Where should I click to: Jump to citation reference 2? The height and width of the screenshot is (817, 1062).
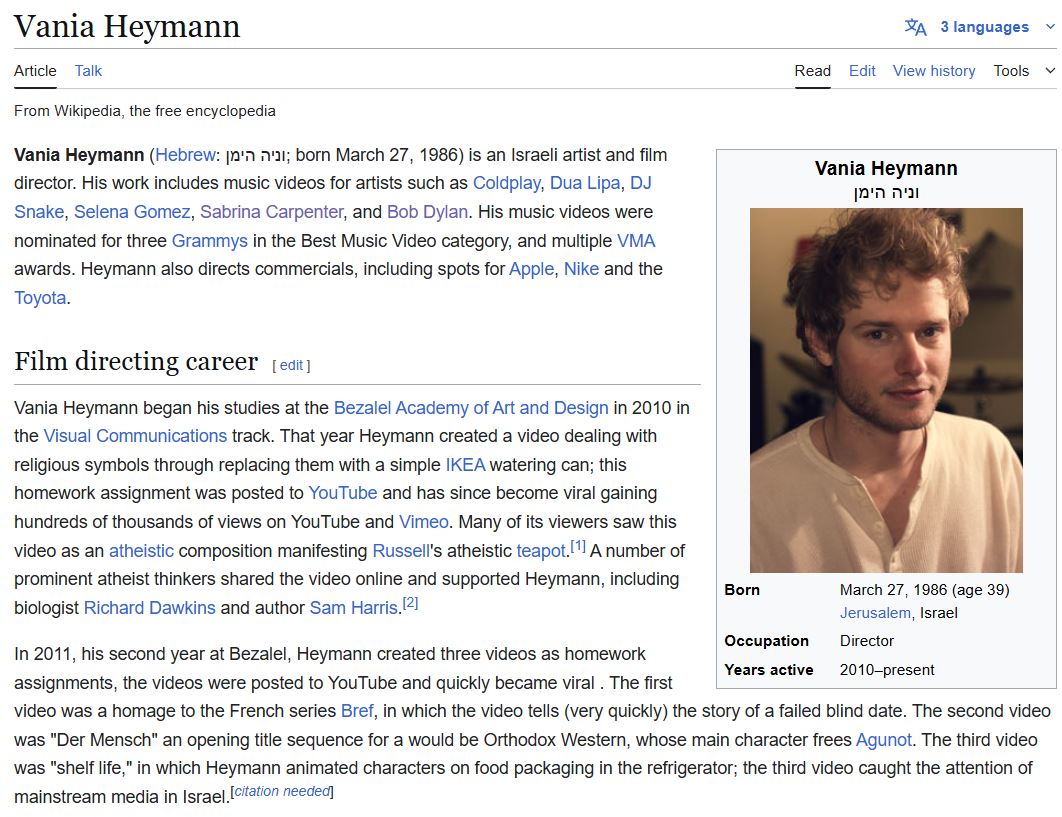pos(410,602)
